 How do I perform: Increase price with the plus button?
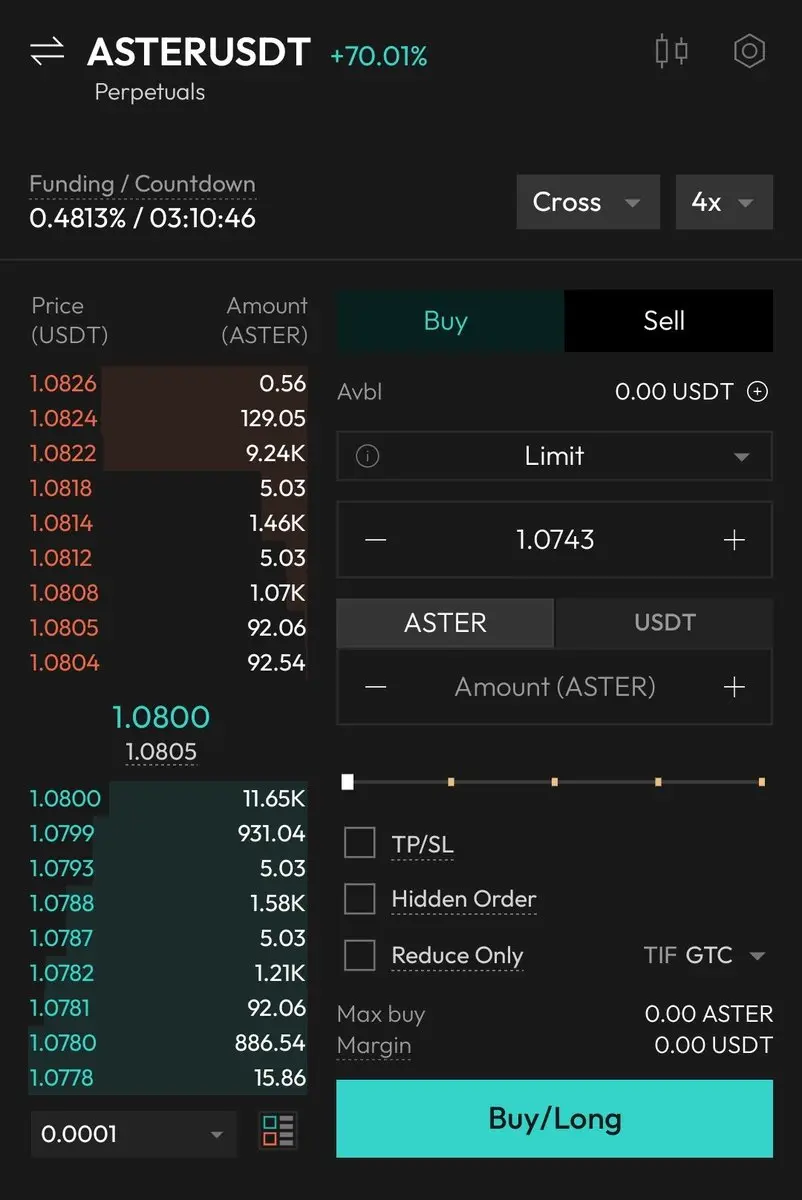pos(734,540)
